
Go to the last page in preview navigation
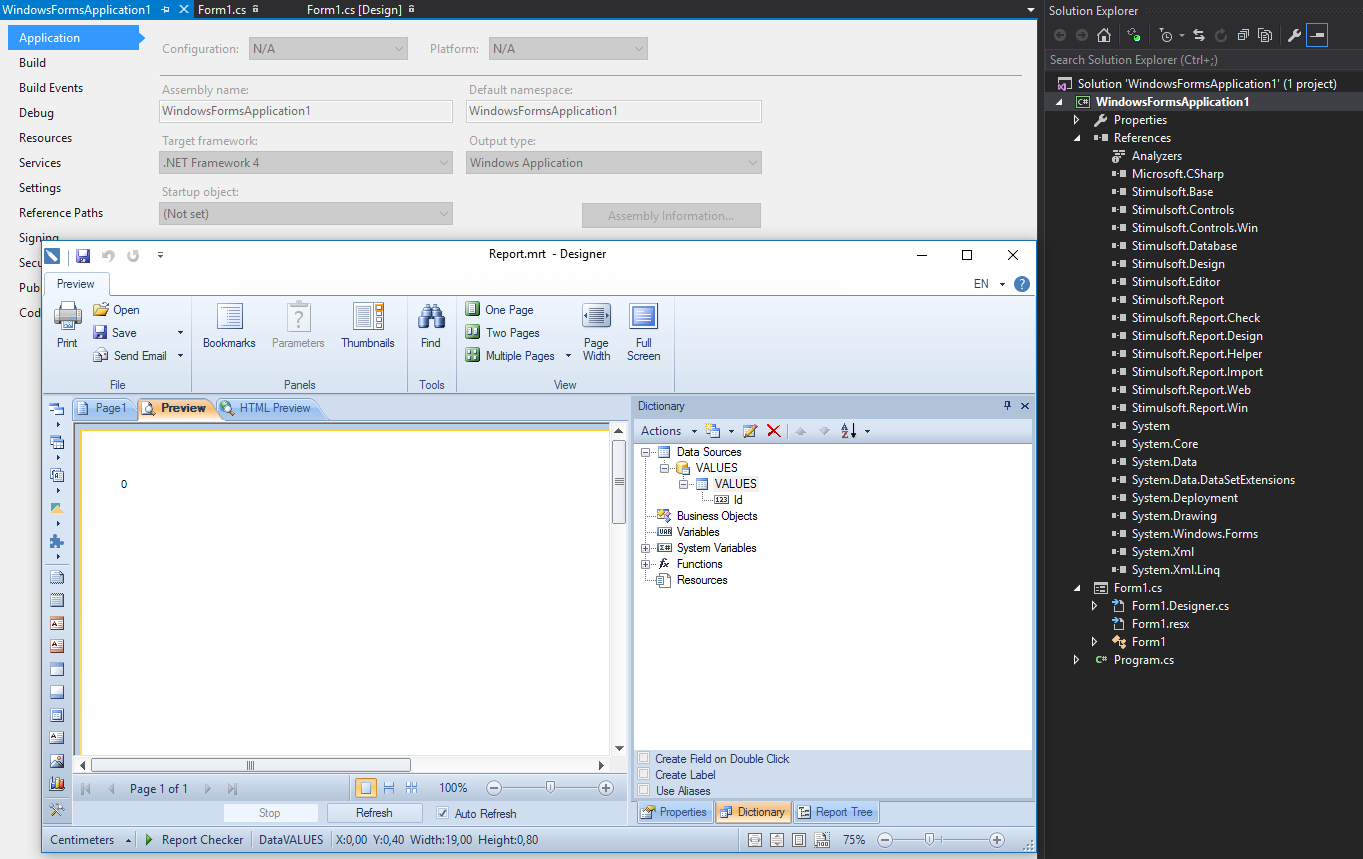(x=232, y=789)
